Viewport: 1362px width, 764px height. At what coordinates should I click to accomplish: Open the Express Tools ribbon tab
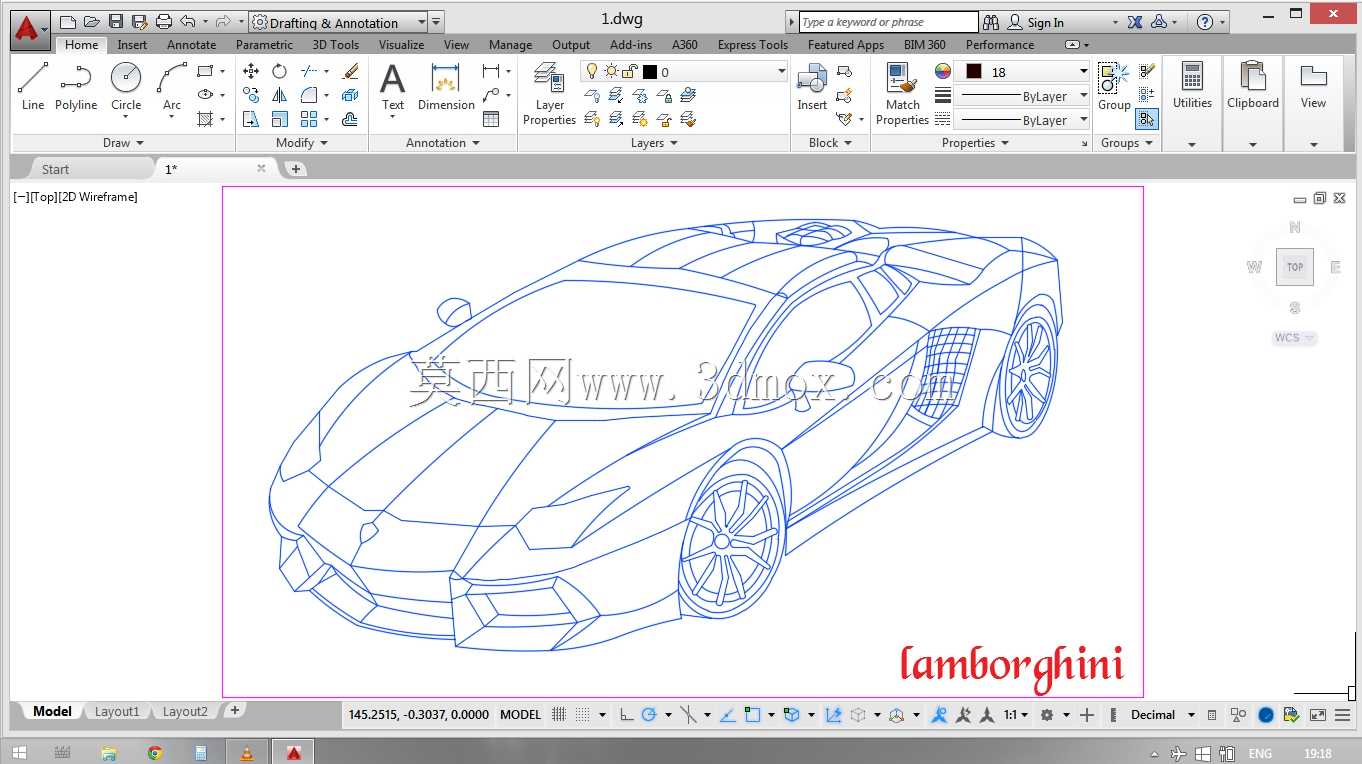point(752,44)
